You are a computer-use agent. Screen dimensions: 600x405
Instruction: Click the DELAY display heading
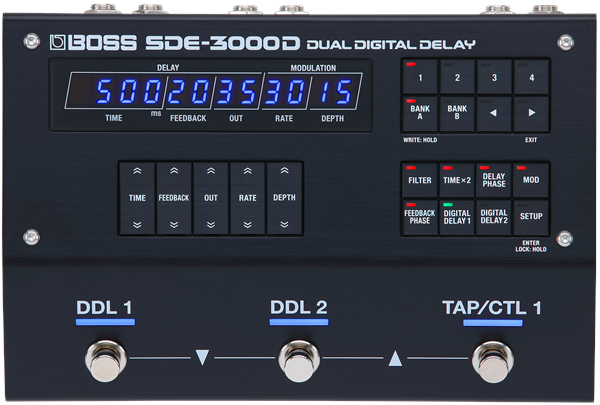coord(168,68)
